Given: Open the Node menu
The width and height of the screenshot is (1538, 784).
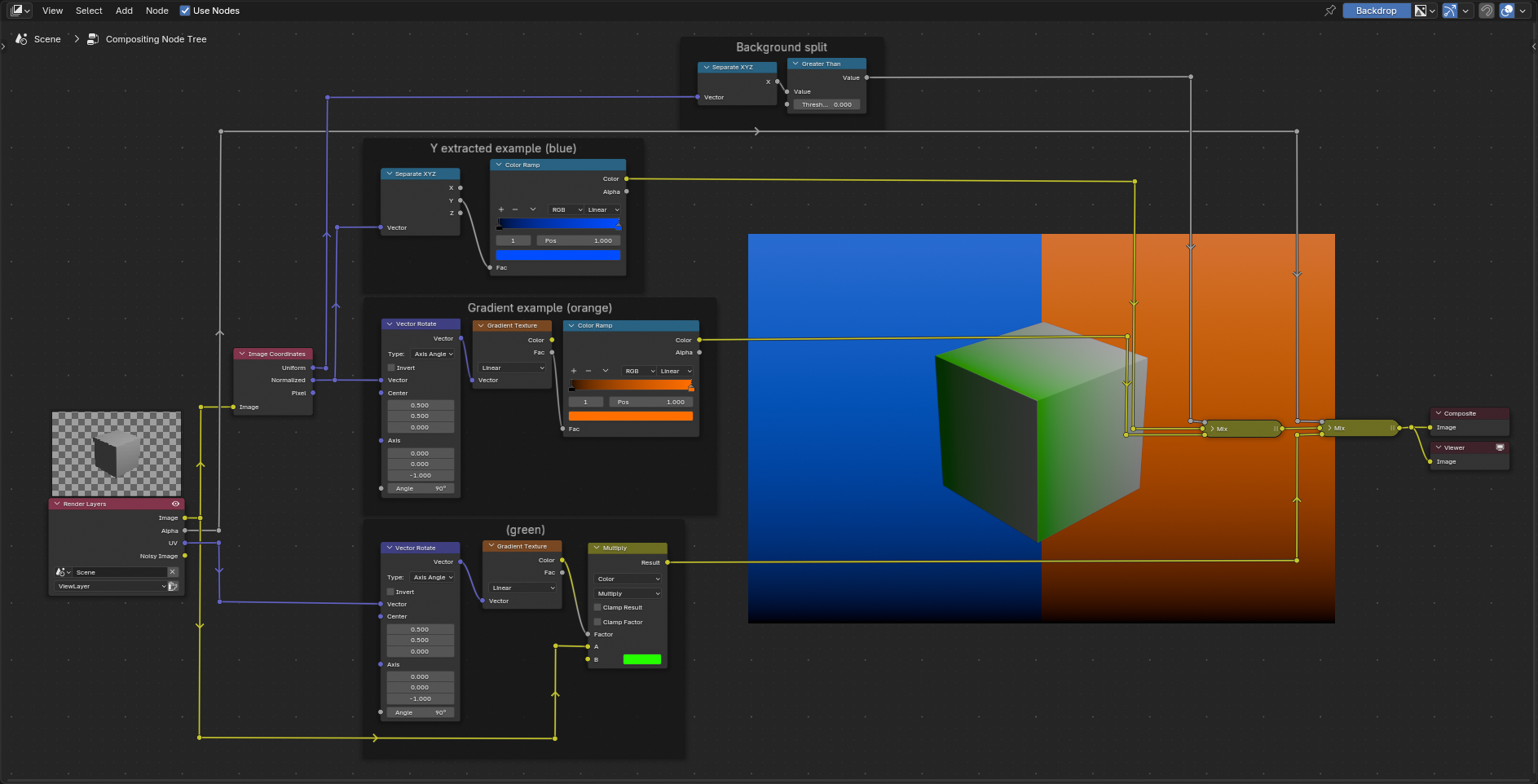Looking at the screenshot, I should [x=157, y=11].
